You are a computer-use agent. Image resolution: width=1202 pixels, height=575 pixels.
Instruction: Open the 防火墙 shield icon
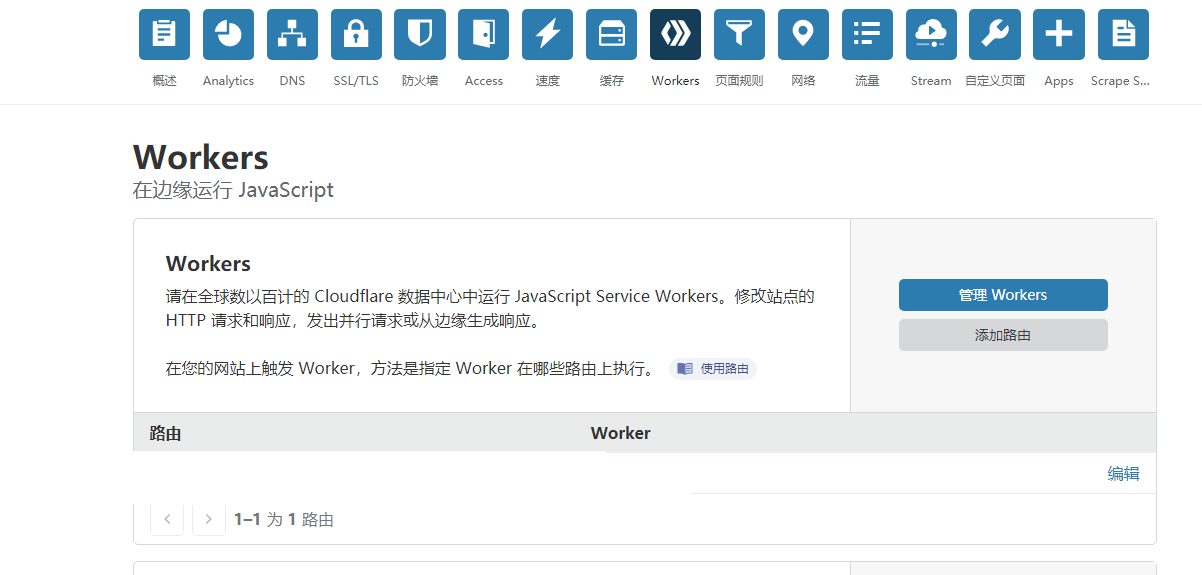coord(420,35)
